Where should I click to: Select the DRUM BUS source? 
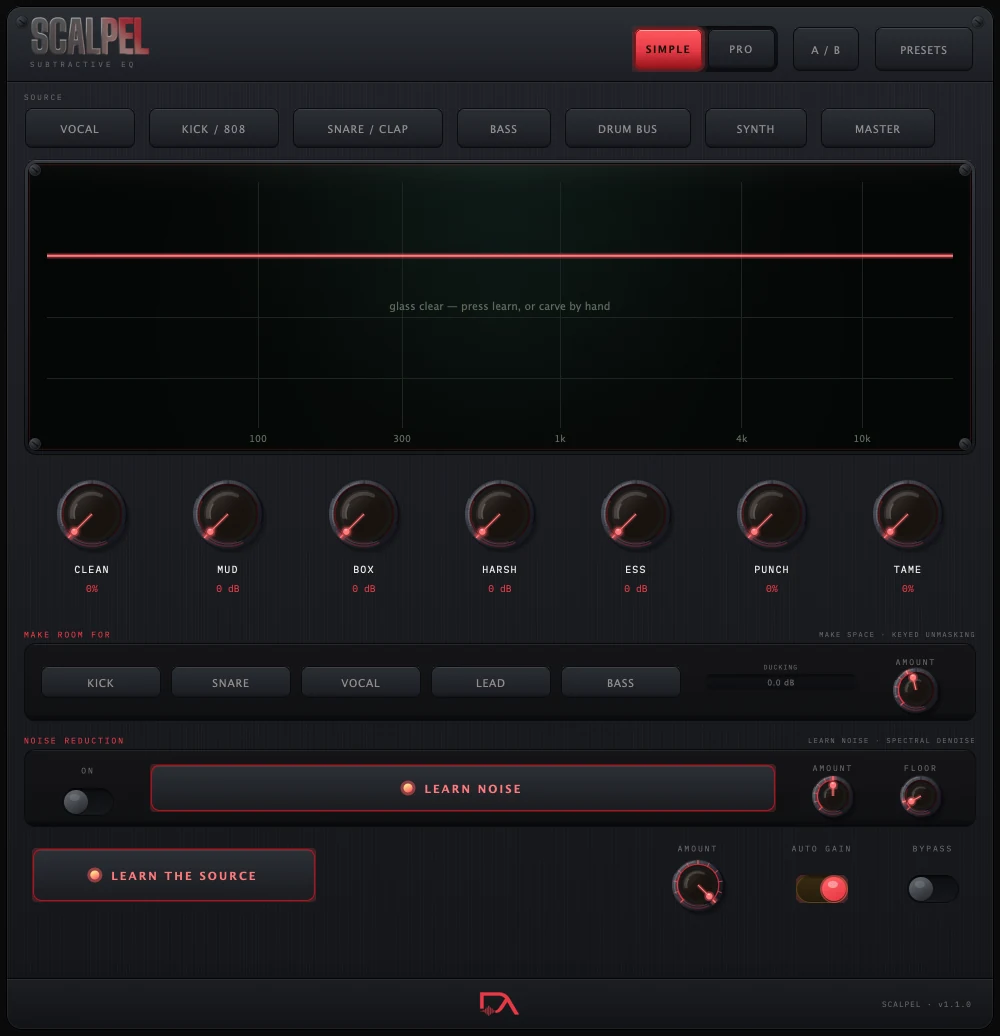click(627, 129)
